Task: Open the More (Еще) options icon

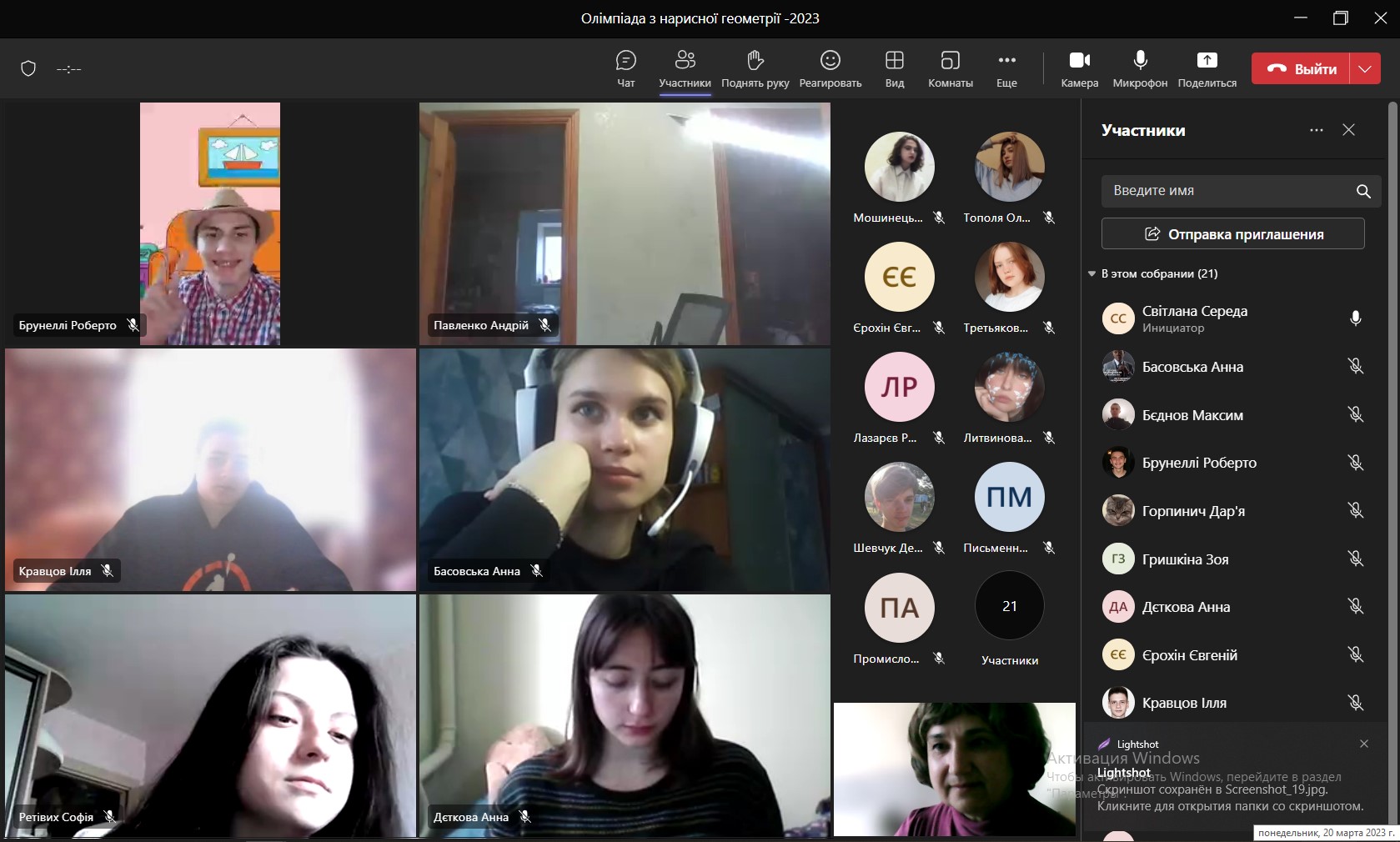Action: click(x=1007, y=60)
